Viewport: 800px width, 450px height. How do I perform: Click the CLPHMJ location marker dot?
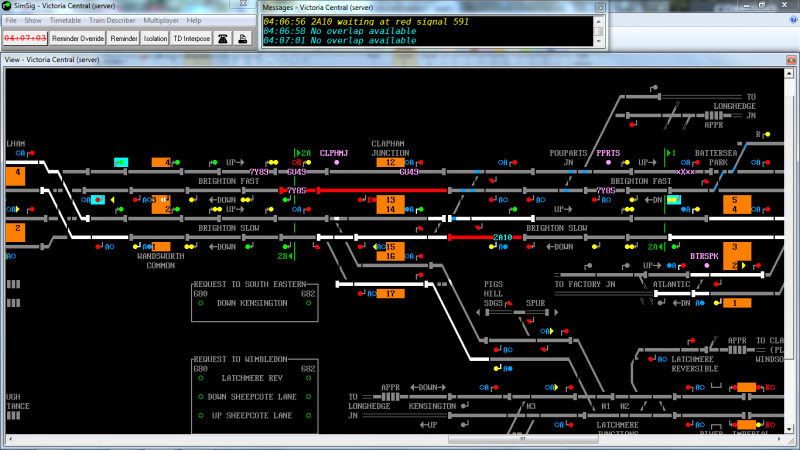click(x=336, y=162)
